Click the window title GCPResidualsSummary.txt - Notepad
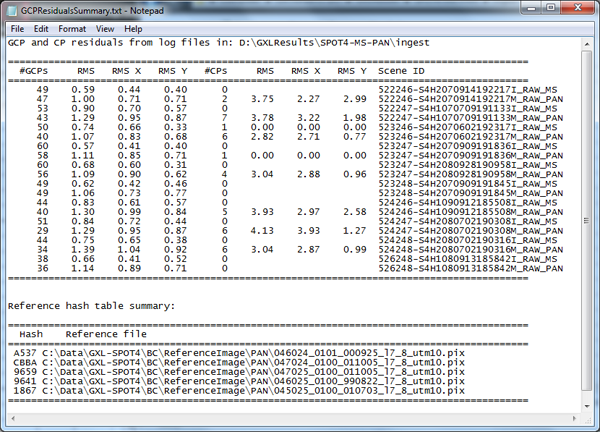Viewport: 600px width, 432px height. pos(92,11)
